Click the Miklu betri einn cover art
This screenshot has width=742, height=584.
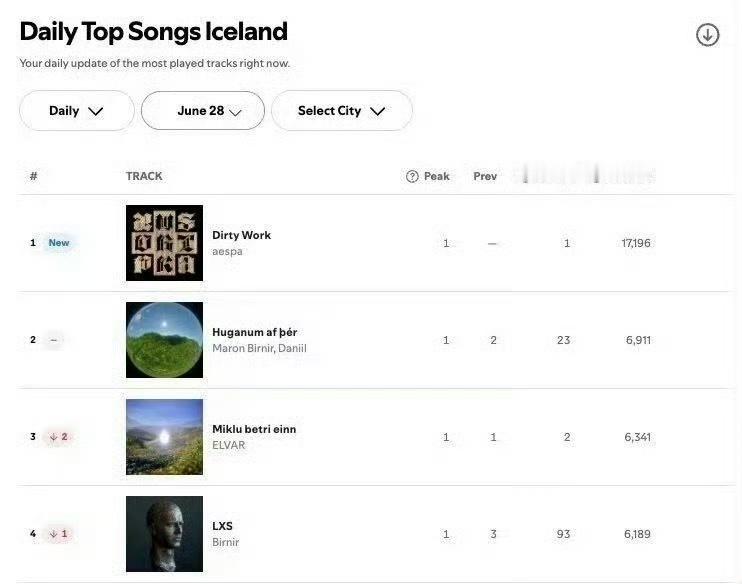point(164,437)
